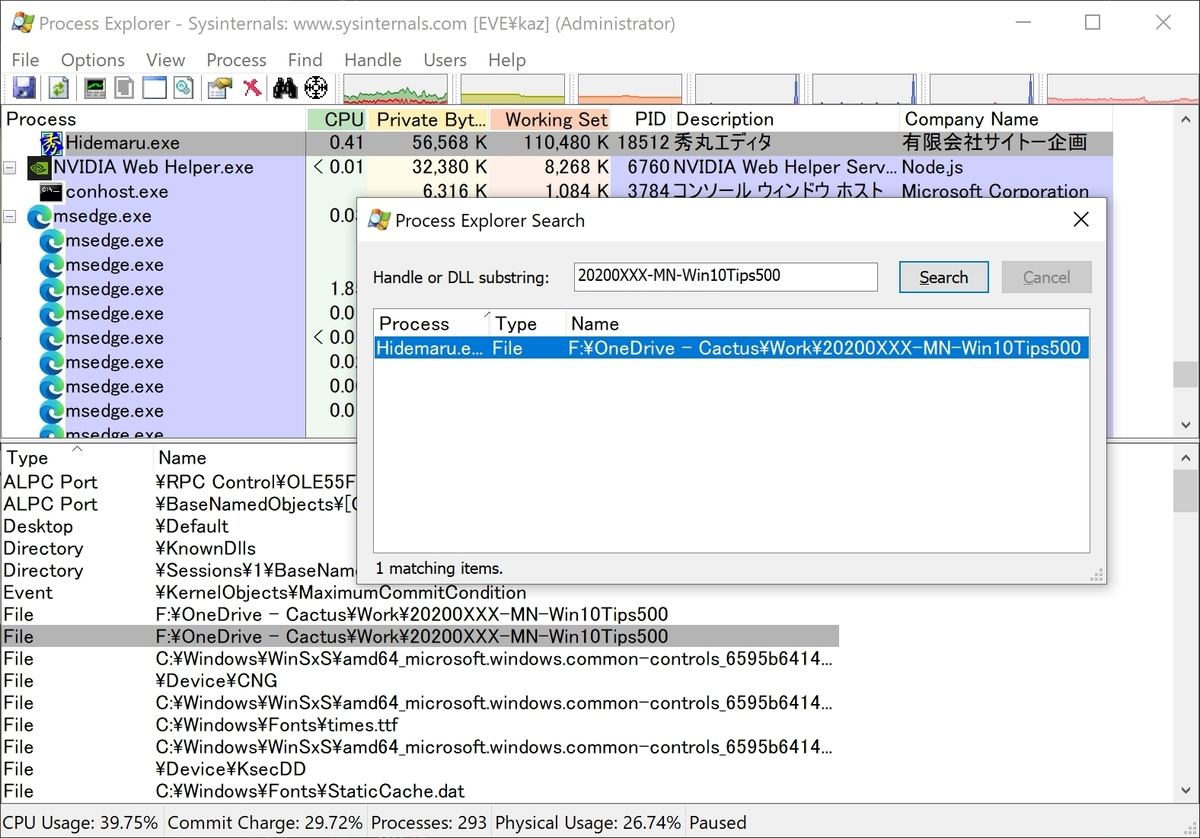This screenshot has width=1200, height=838.
Task: Open the View menu
Action: click(166, 60)
